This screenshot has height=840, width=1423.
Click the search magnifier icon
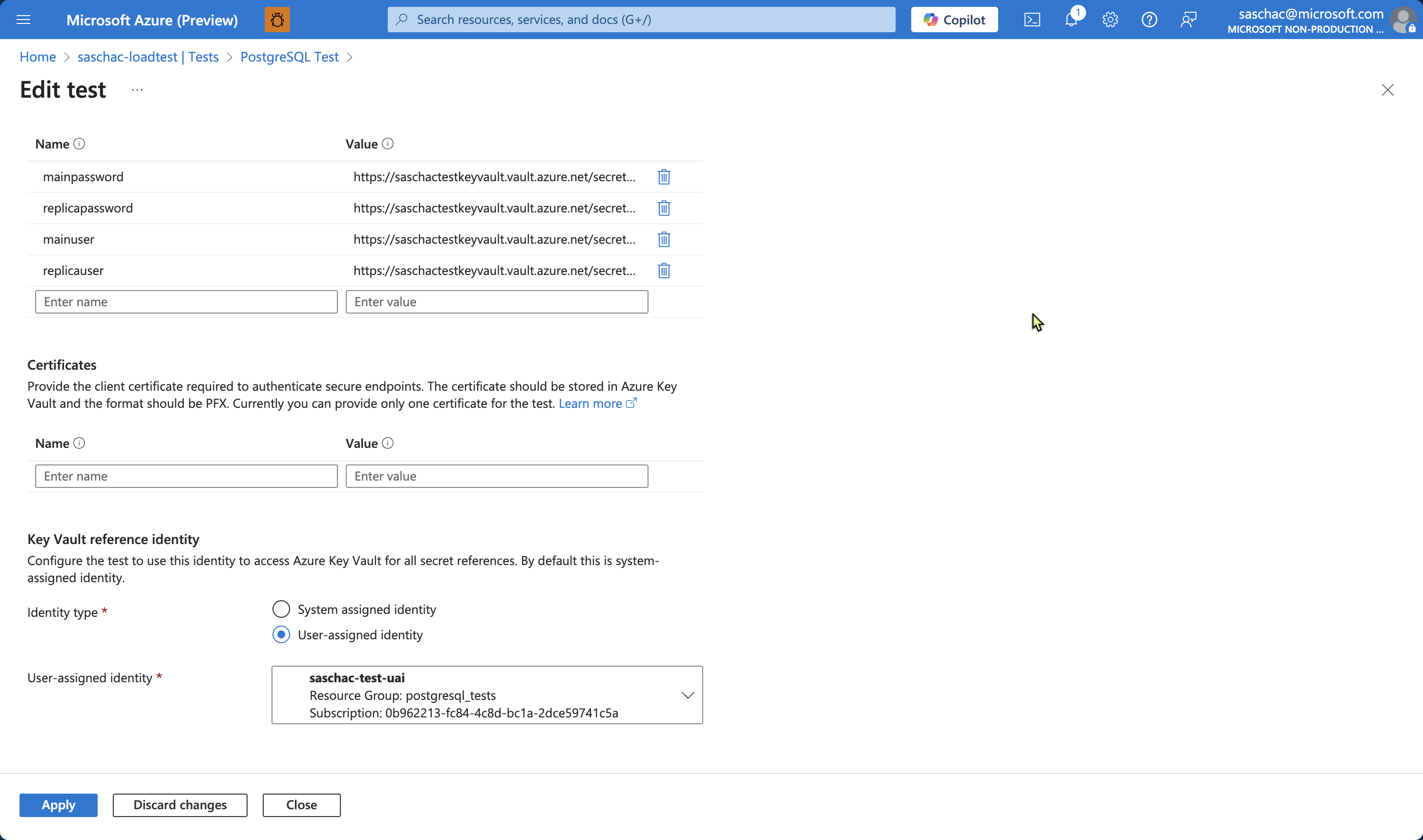click(402, 20)
